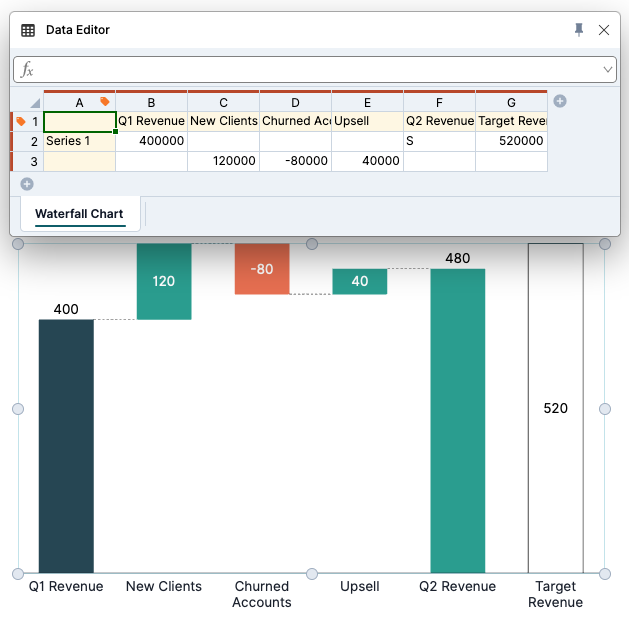This screenshot has height=624, width=629.
Task: Expand the formula bar dropdown chevron
Action: coord(607,69)
